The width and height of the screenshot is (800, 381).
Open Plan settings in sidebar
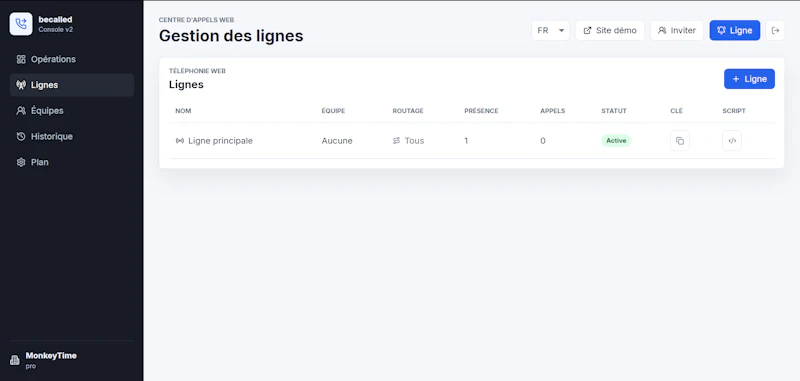[x=72, y=162]
